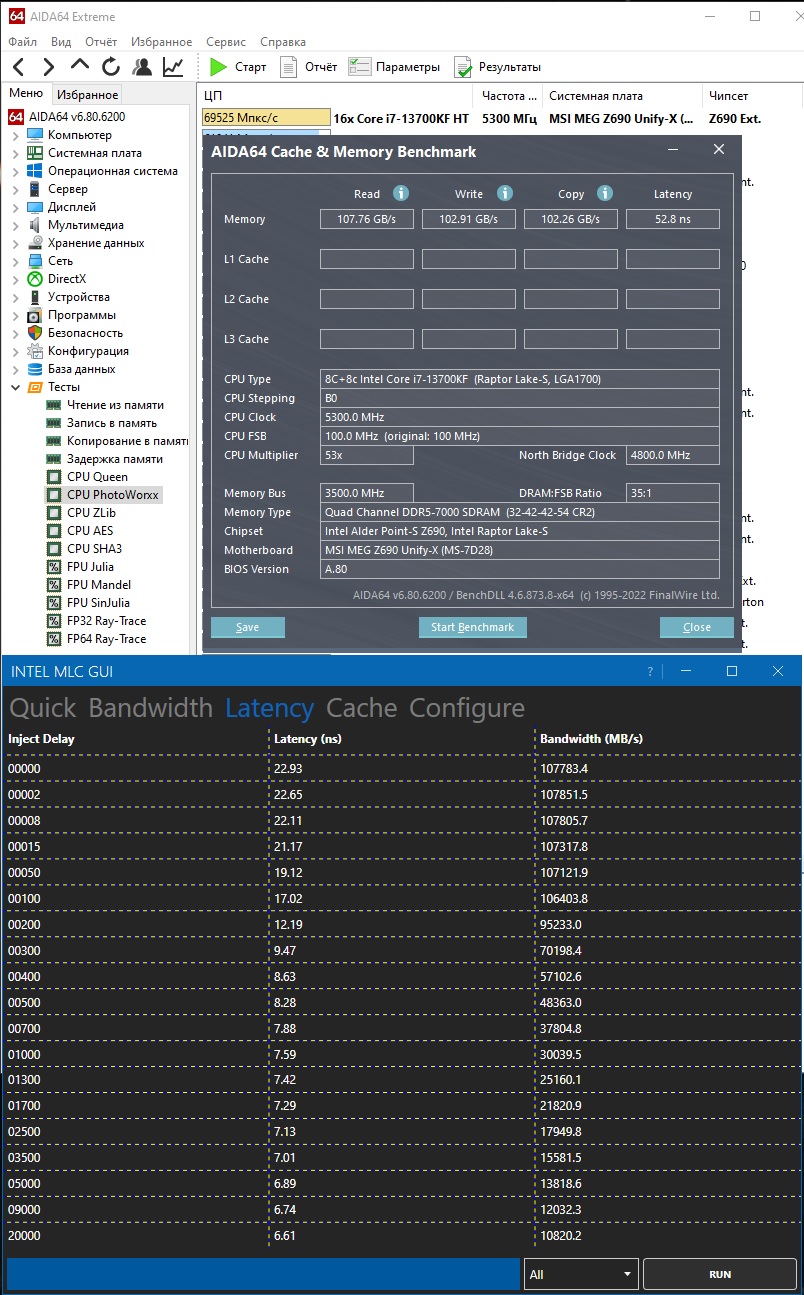This screenshot has width=804, height=1295.
Task: Select Запись в память test
Action: pos(112,423)
